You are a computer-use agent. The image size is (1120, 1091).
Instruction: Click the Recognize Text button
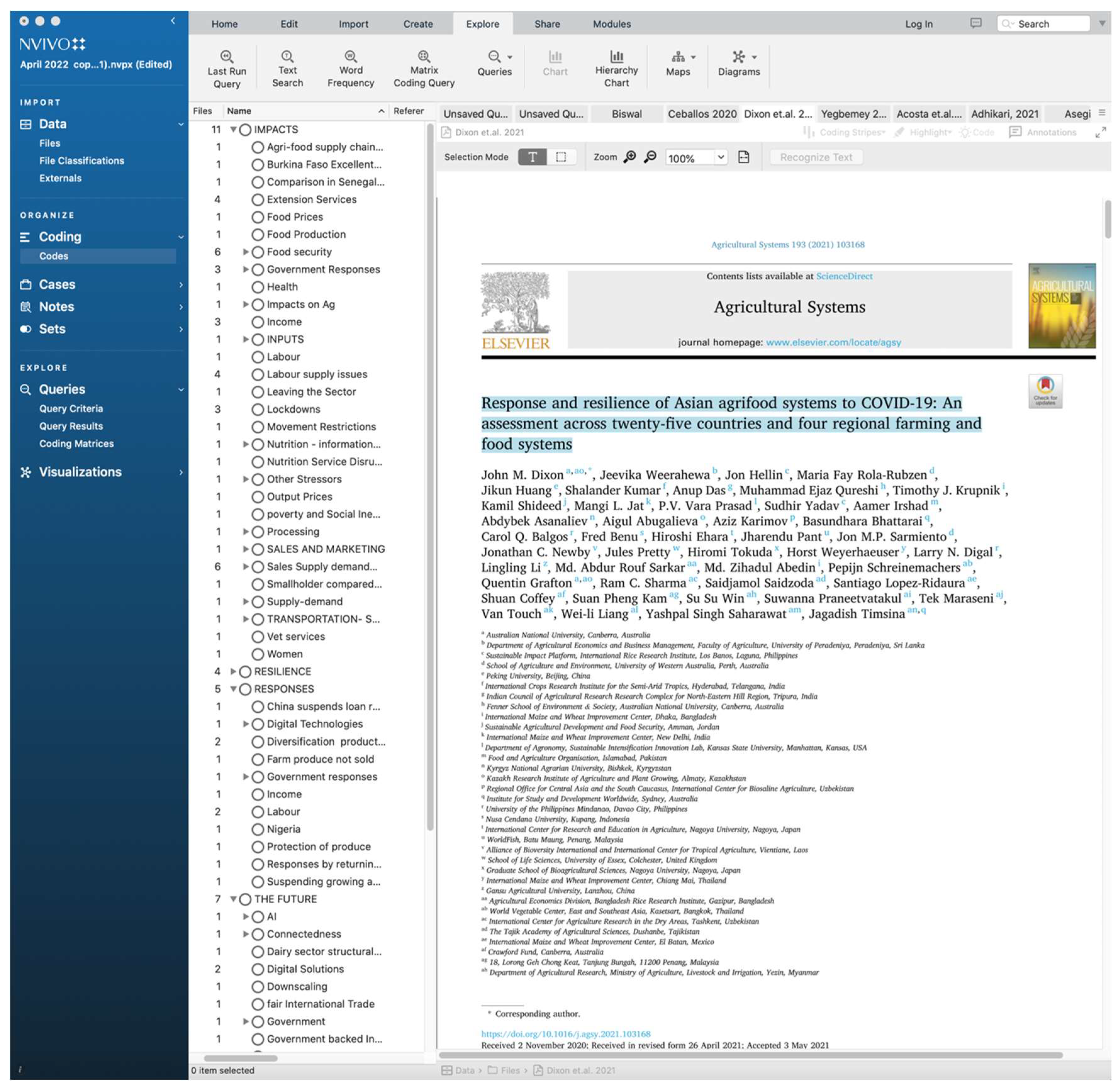pyautogui.click(x=816, y=157)
